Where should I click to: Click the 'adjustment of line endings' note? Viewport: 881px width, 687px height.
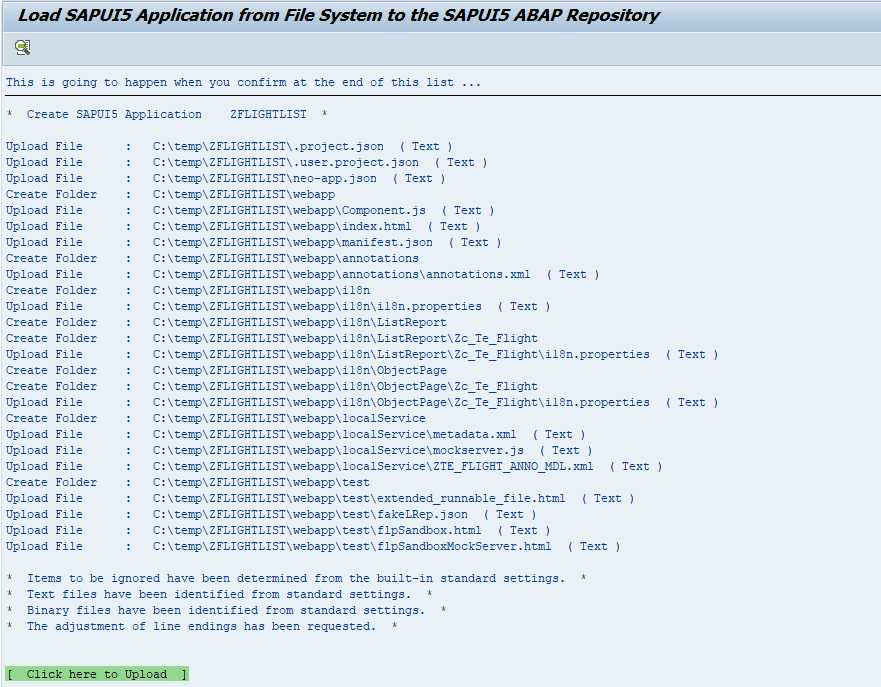pos(202,626)
